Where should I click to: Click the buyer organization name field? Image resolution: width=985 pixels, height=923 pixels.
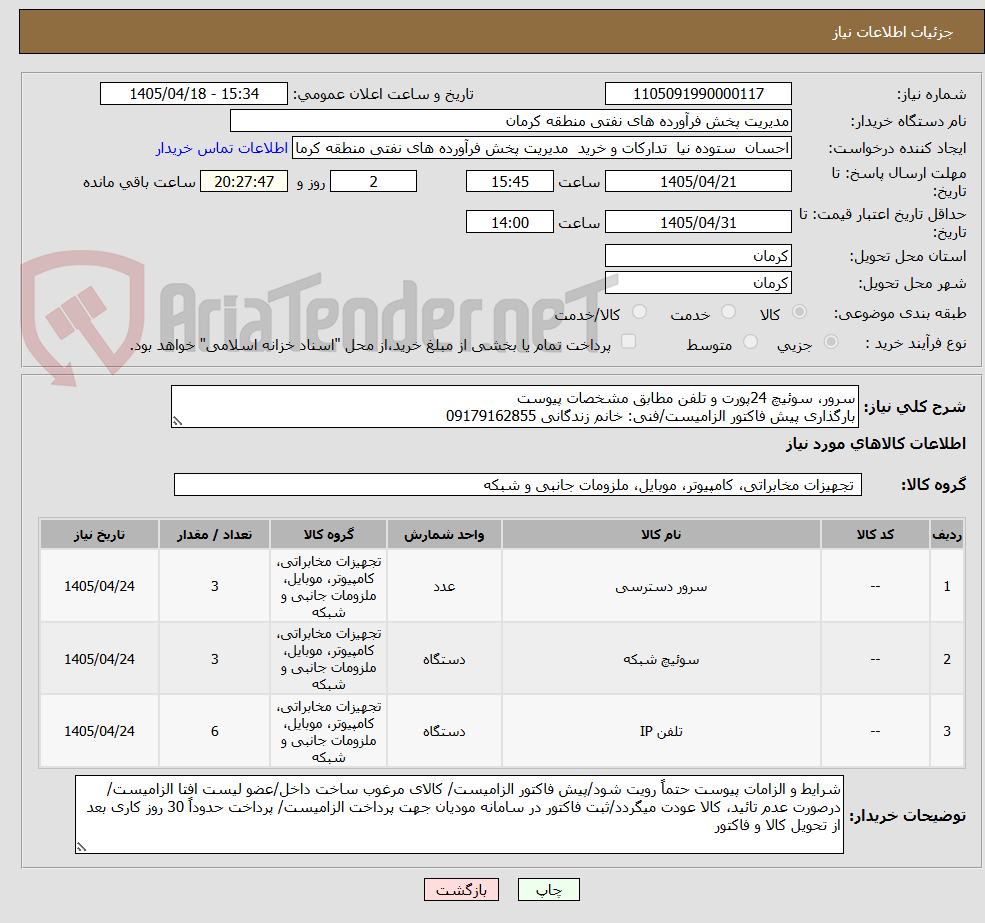[511, 121]
